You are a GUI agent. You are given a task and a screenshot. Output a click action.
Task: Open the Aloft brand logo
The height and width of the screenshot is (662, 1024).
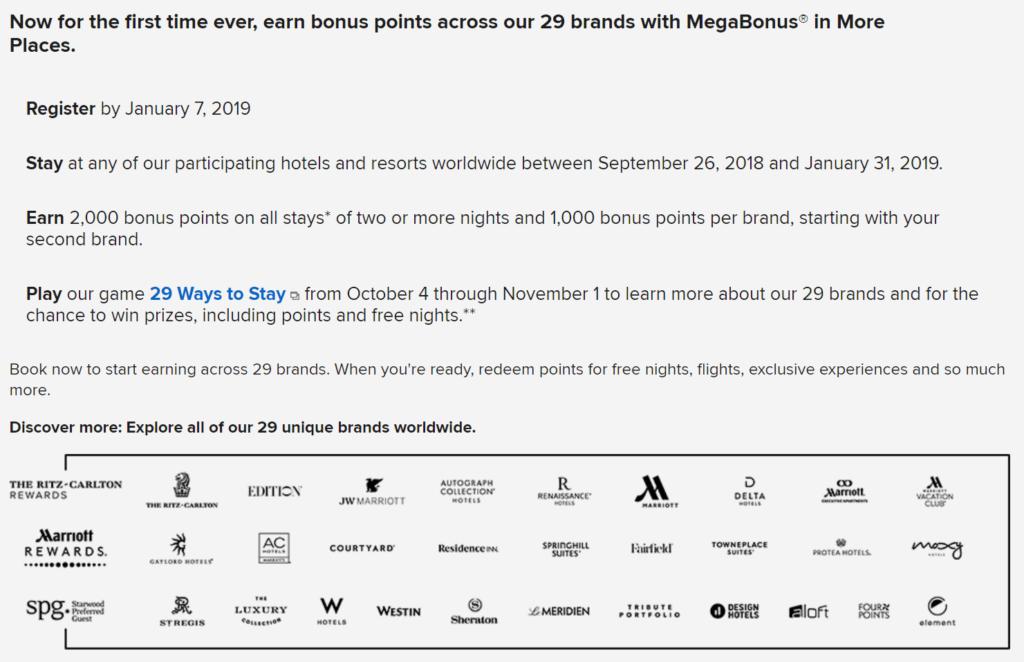[x=808, y=611]
